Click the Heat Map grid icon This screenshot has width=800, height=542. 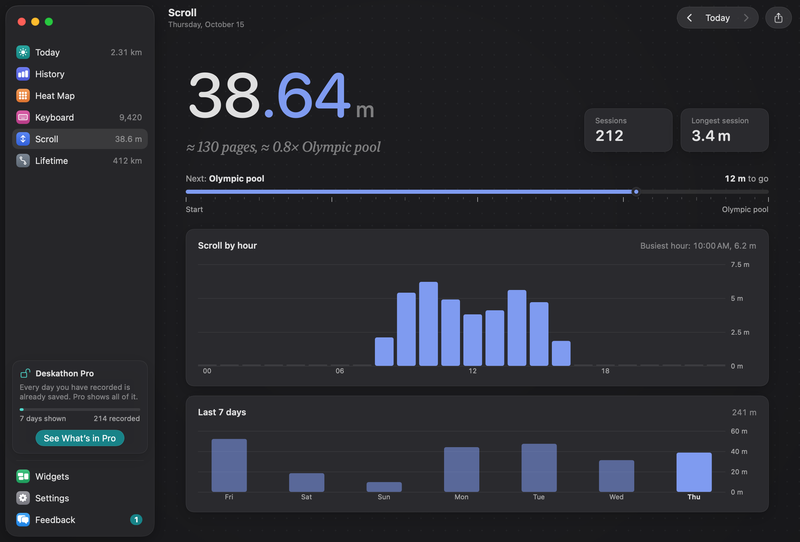[23, 95]
